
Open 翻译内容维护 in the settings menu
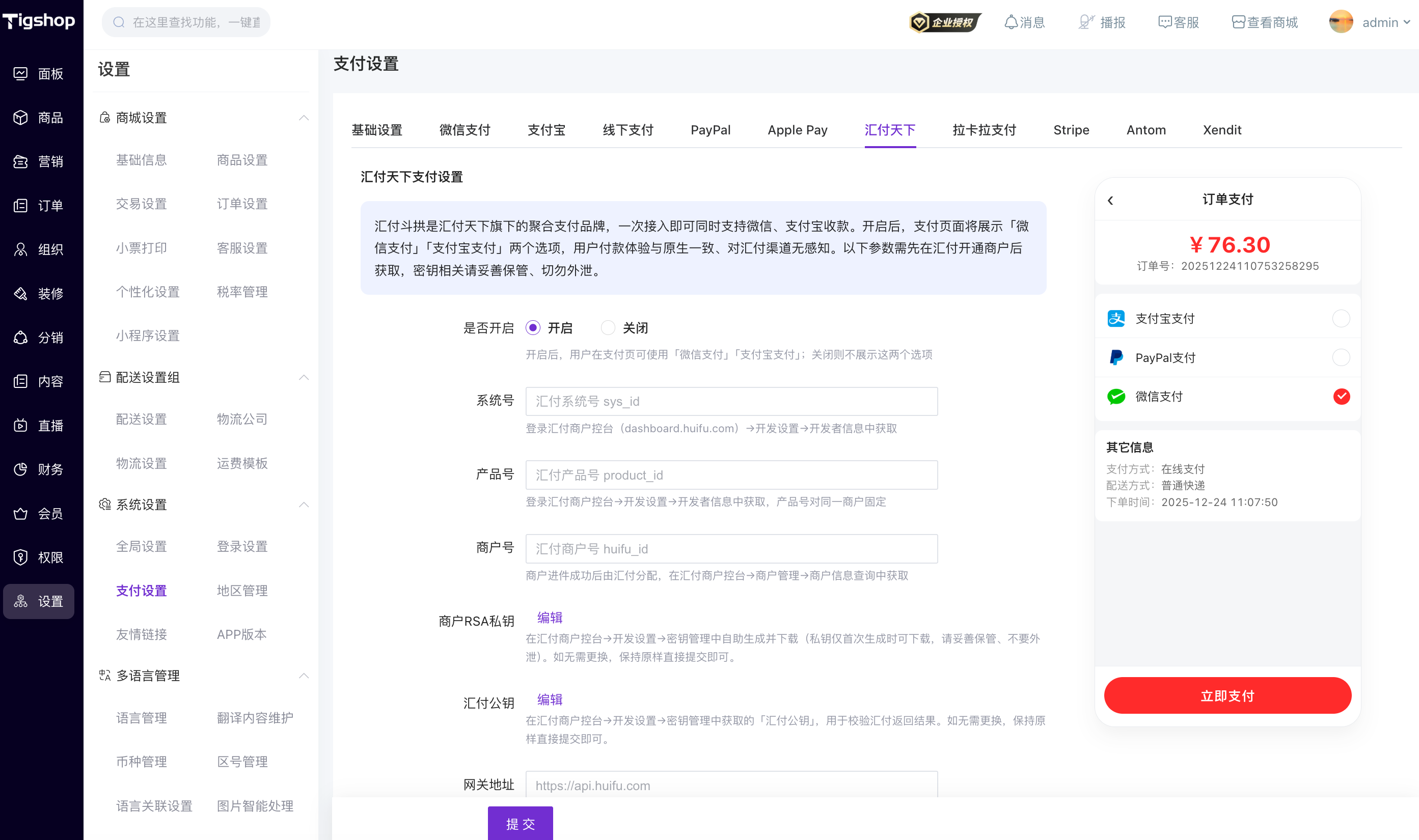tap(255, 718)
